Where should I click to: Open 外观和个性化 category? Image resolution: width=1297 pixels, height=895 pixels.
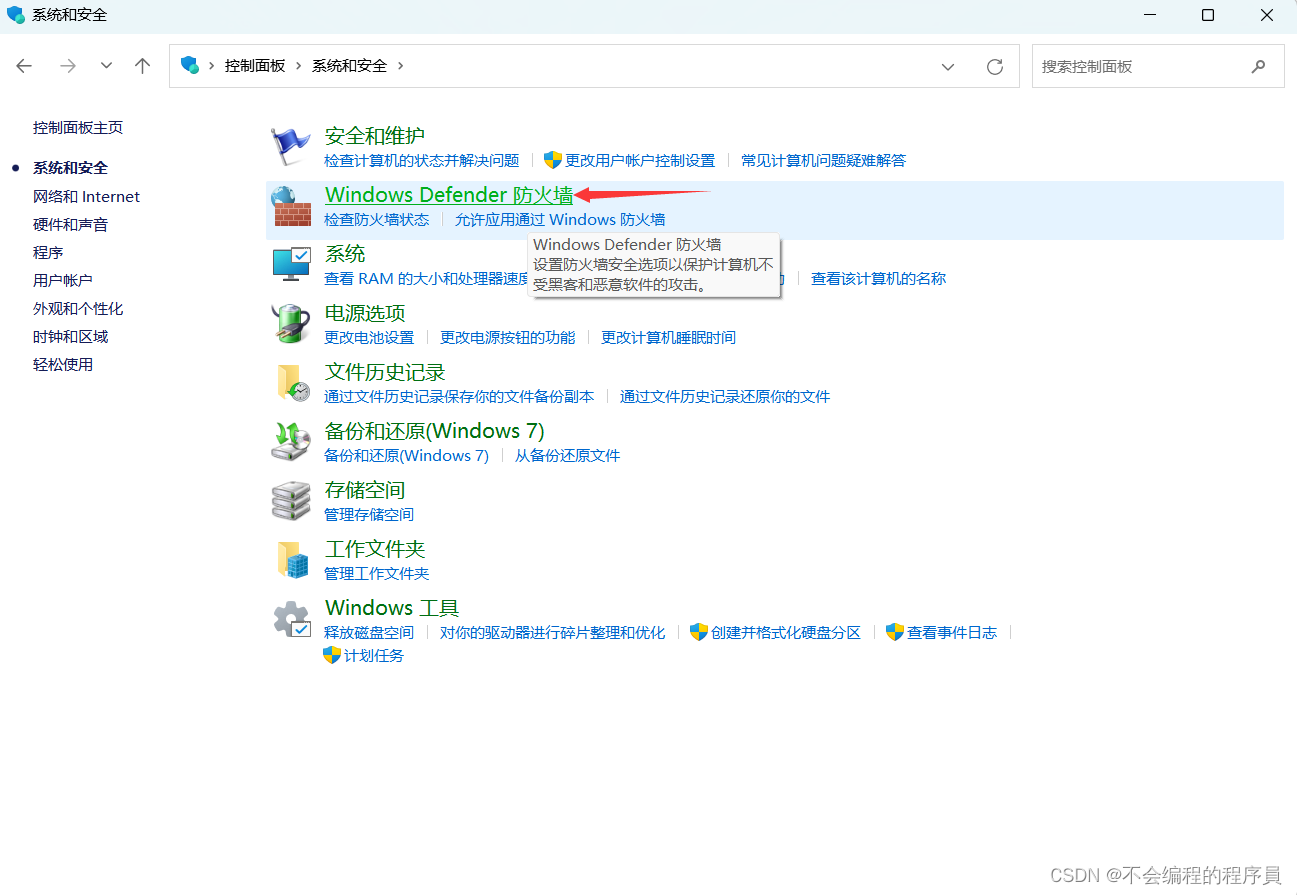click(78, 309)
